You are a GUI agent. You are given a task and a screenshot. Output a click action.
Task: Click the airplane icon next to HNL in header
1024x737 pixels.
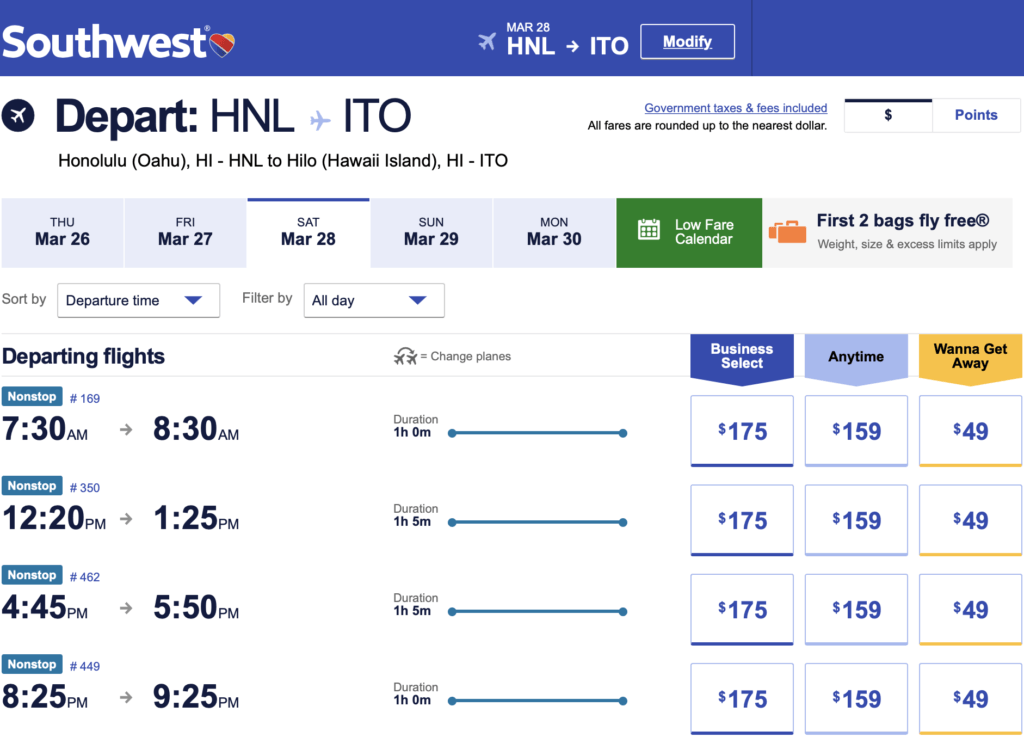487,42
